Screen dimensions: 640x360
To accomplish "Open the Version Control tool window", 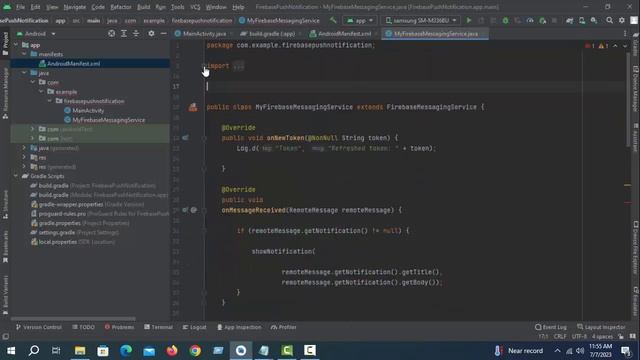I will point(38,327).
